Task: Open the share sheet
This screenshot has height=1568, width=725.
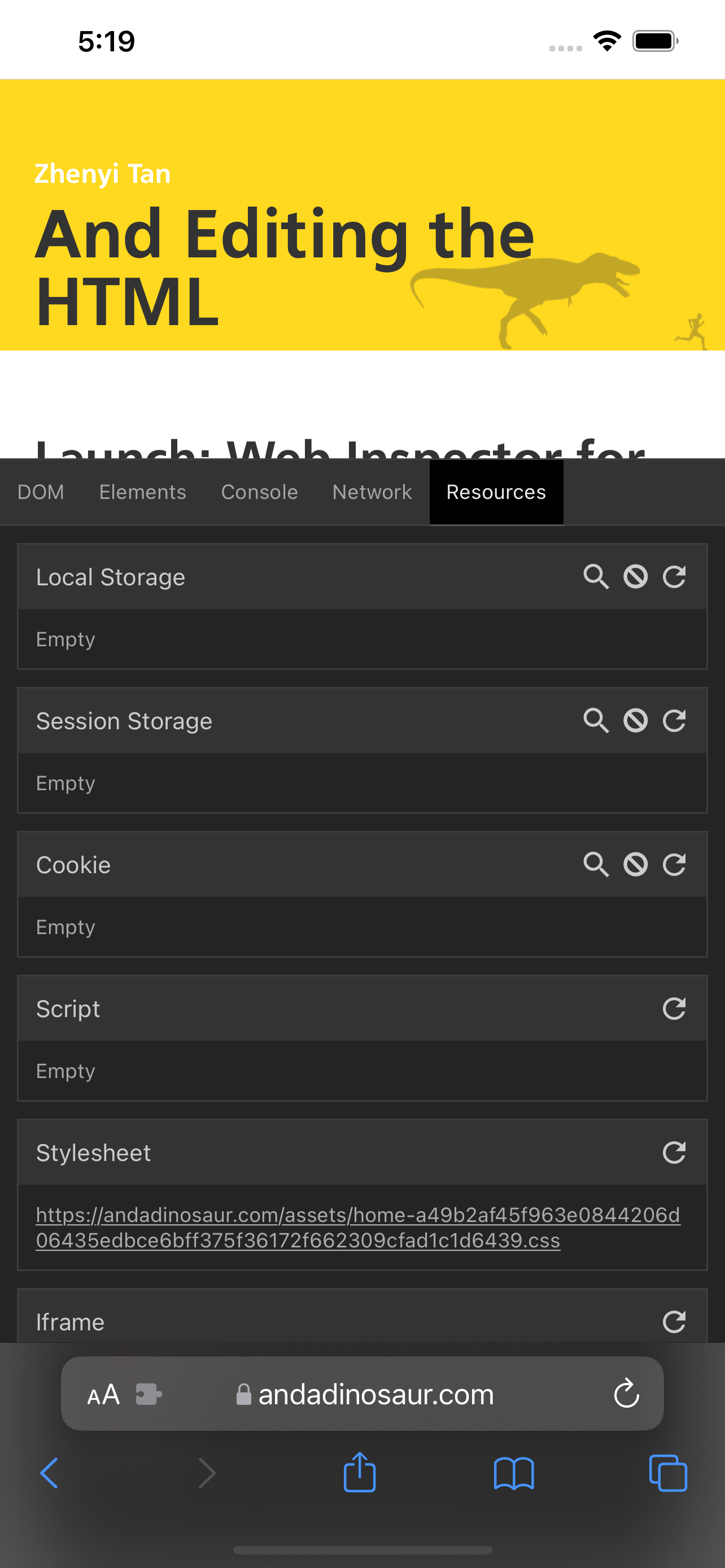Action: (x=360, y=1473)
